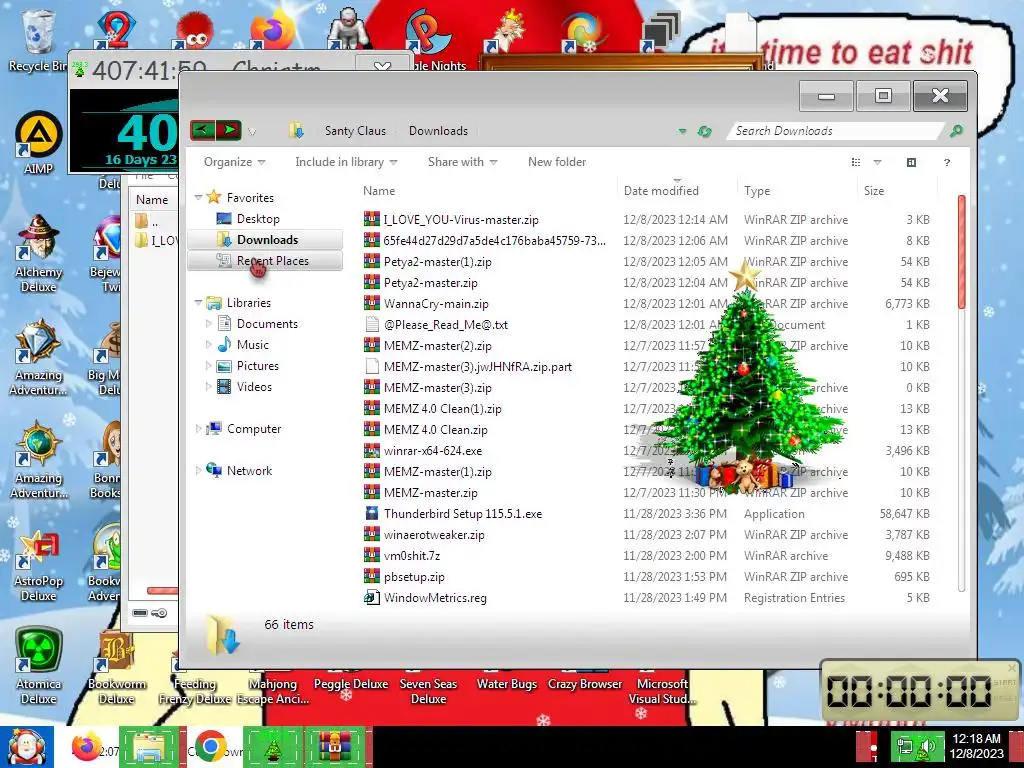The image size is (1024, 768).
Task: Open Google Chrome from the taskbar
Action: pos(210,746)
